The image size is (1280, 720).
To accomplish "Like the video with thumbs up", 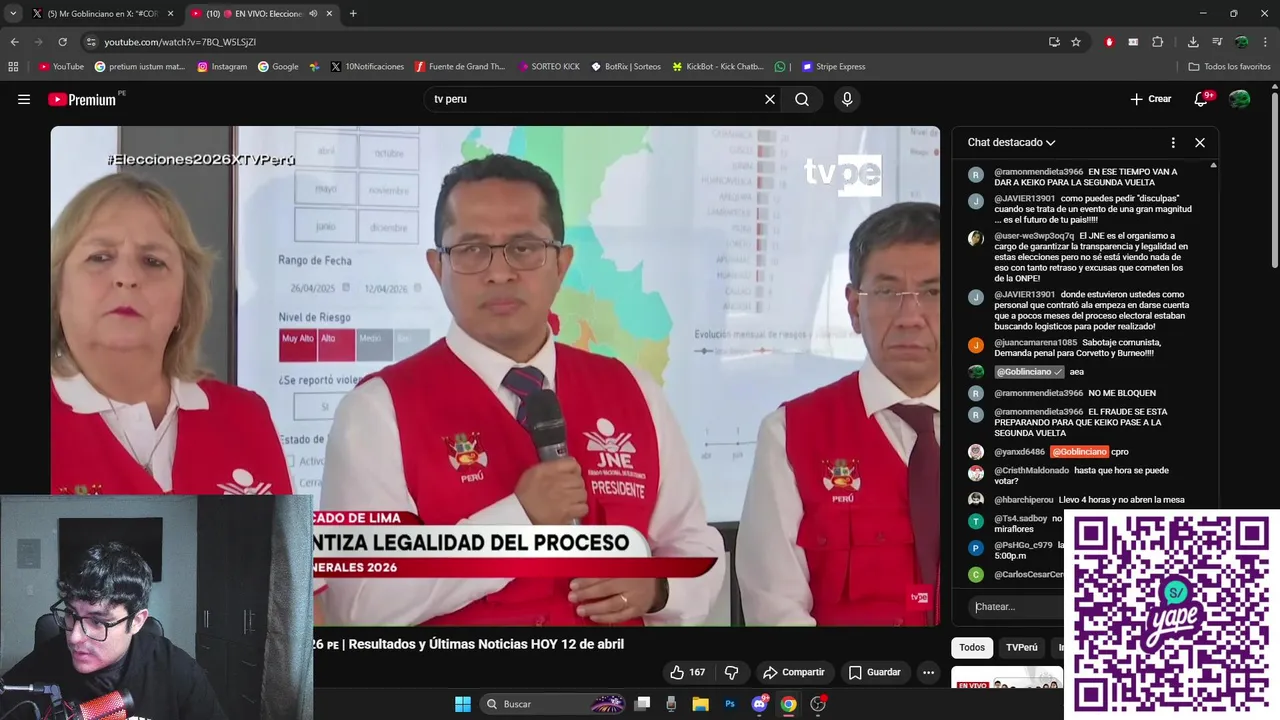I will click(687, 672).
